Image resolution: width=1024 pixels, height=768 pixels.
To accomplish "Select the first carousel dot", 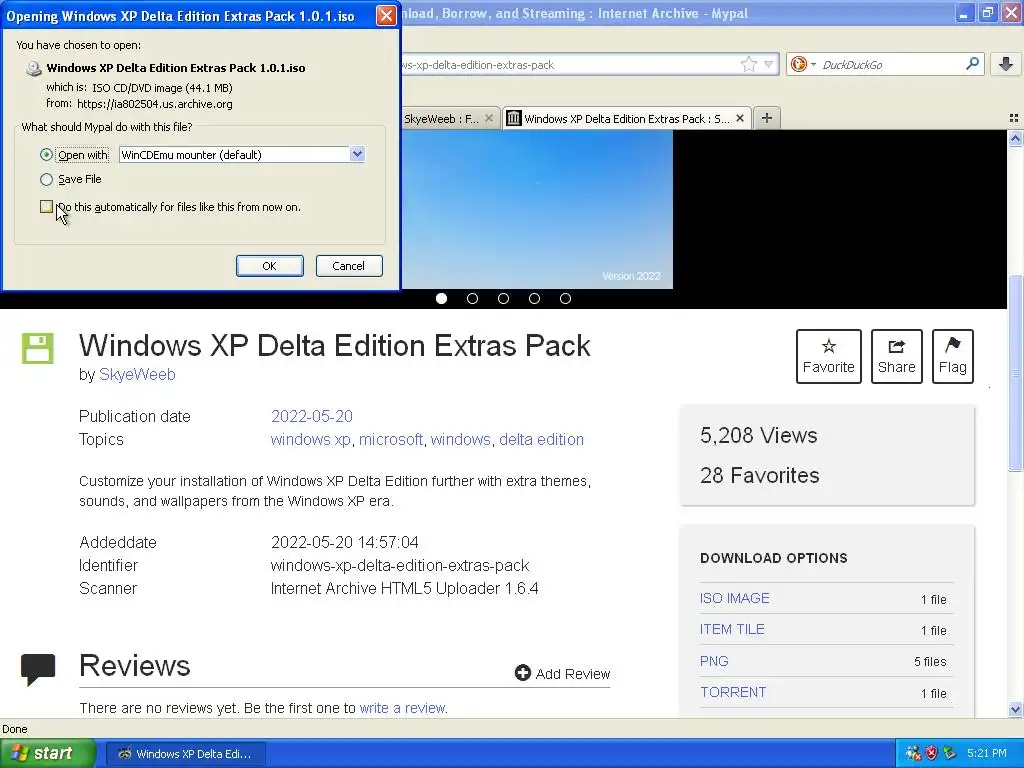I will 441,298.
